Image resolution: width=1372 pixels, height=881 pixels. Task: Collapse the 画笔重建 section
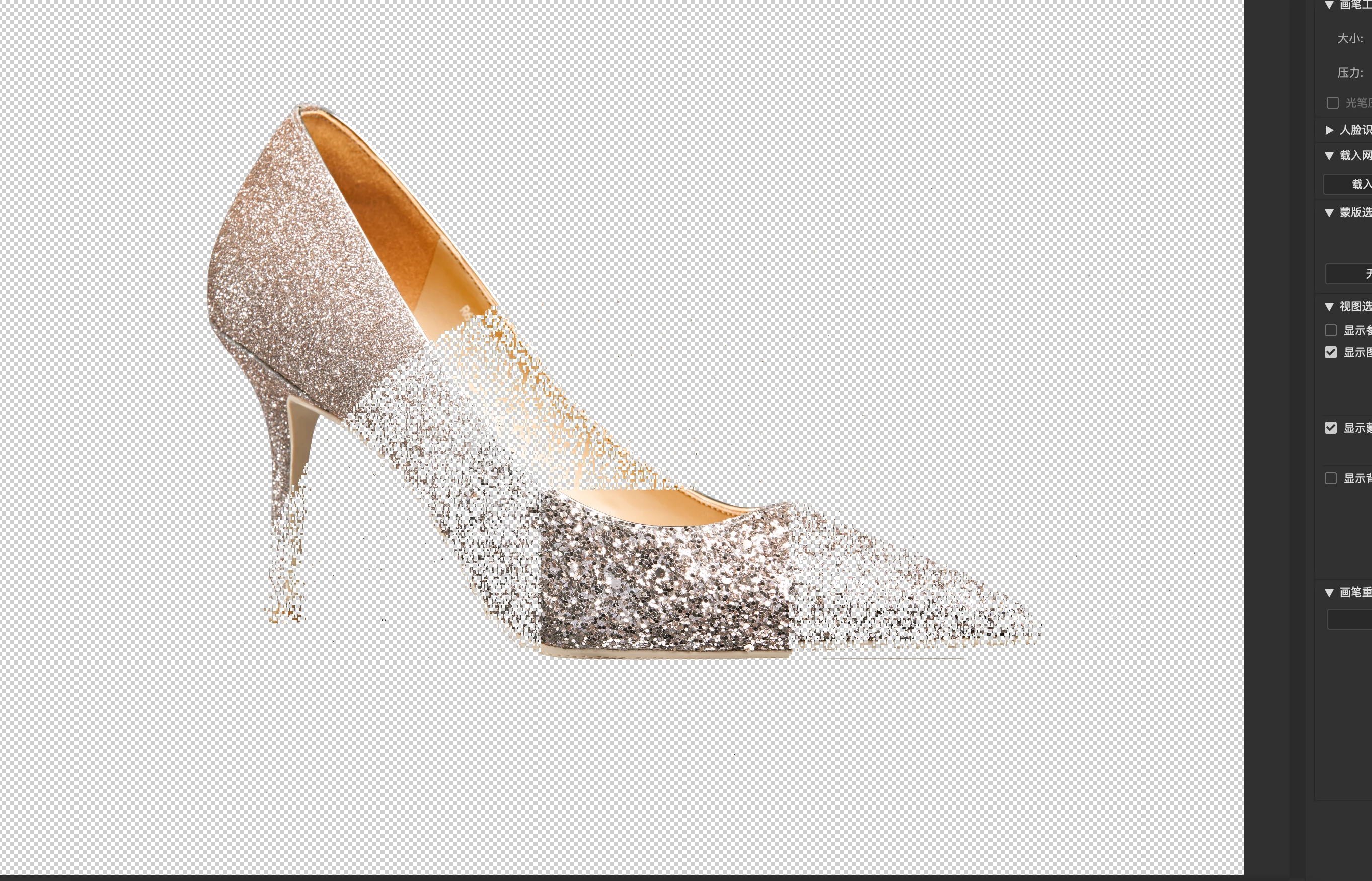coord(1329,593)
